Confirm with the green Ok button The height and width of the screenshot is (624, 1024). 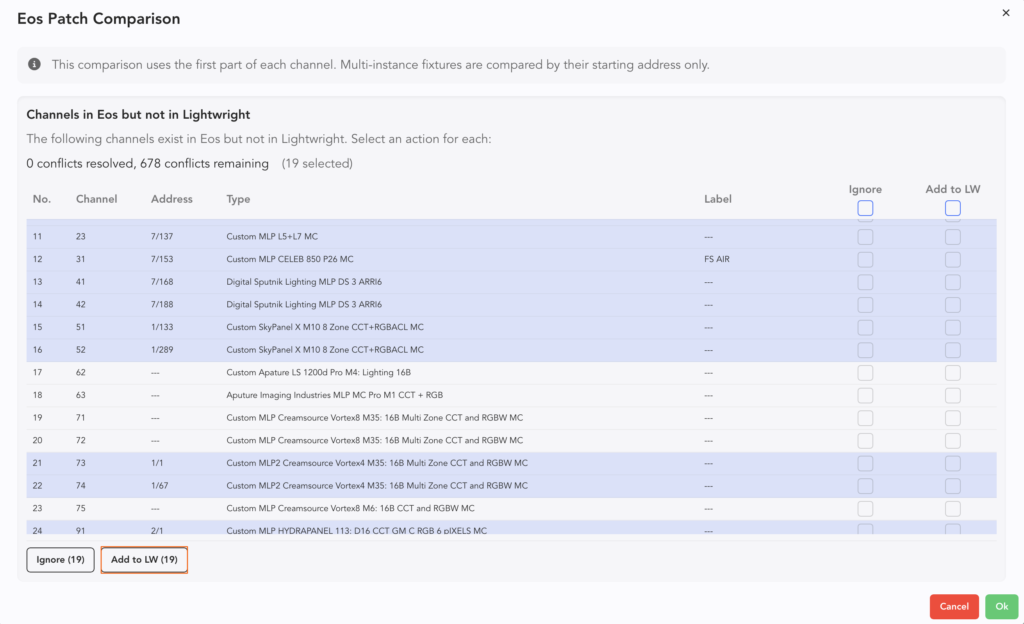[x=1001, y=606]
